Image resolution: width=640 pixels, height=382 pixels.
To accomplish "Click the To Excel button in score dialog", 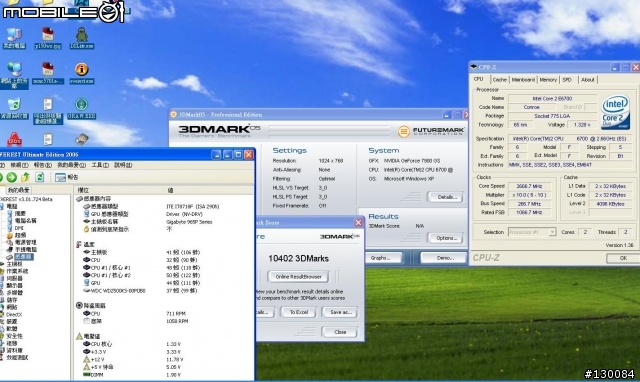I will (299, 312).
